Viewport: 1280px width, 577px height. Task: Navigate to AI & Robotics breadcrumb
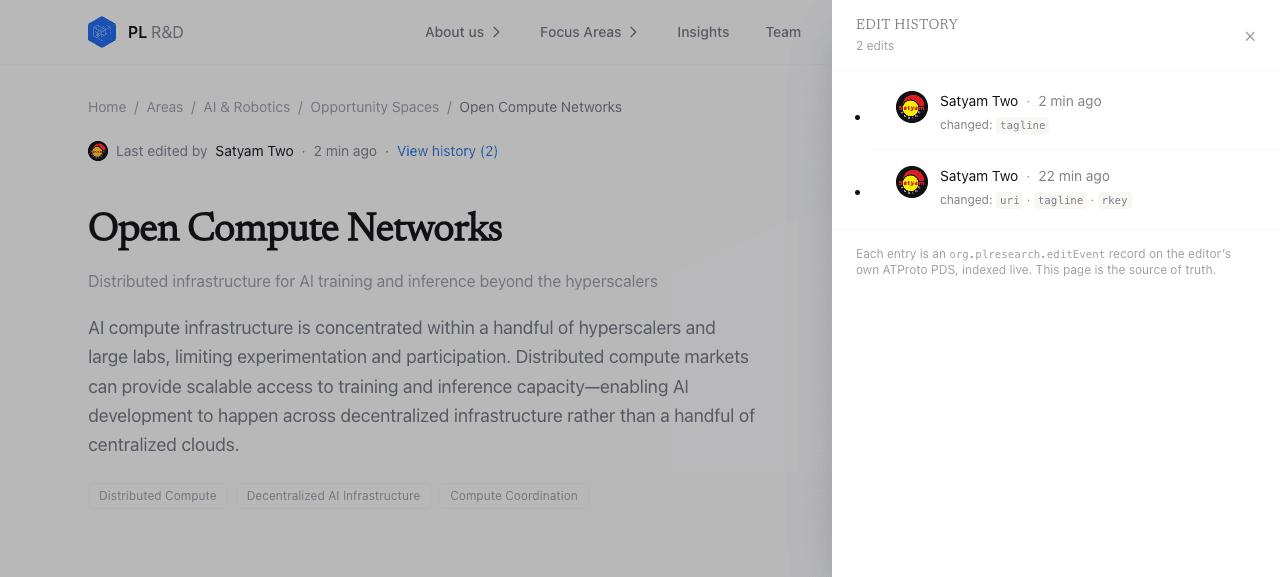point(247,107)
